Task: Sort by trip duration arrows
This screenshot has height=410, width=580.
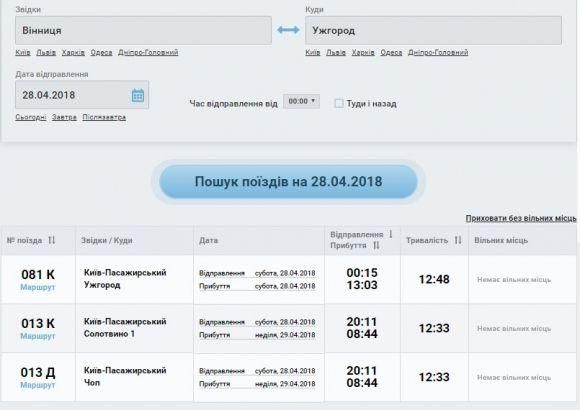Action: click(x=458, y=240)
